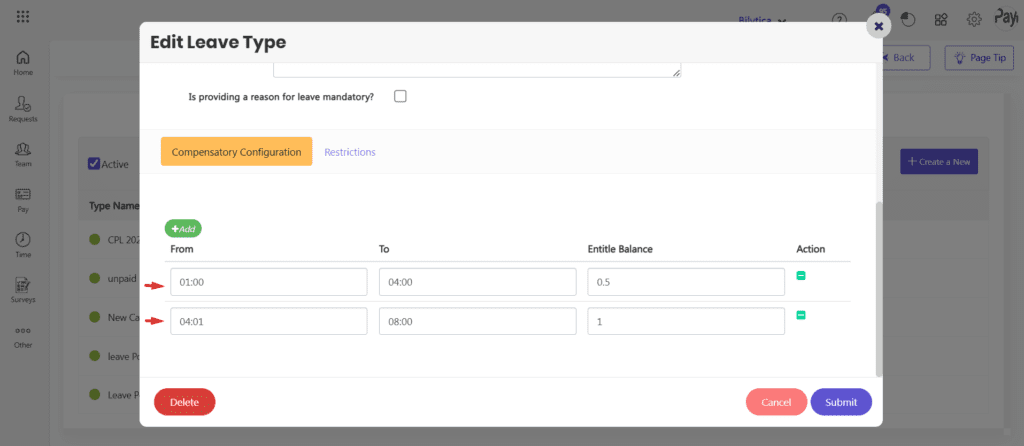Remove the 04:01 to 08:00 row
The image size is (1024, 446).
point(801,315)
